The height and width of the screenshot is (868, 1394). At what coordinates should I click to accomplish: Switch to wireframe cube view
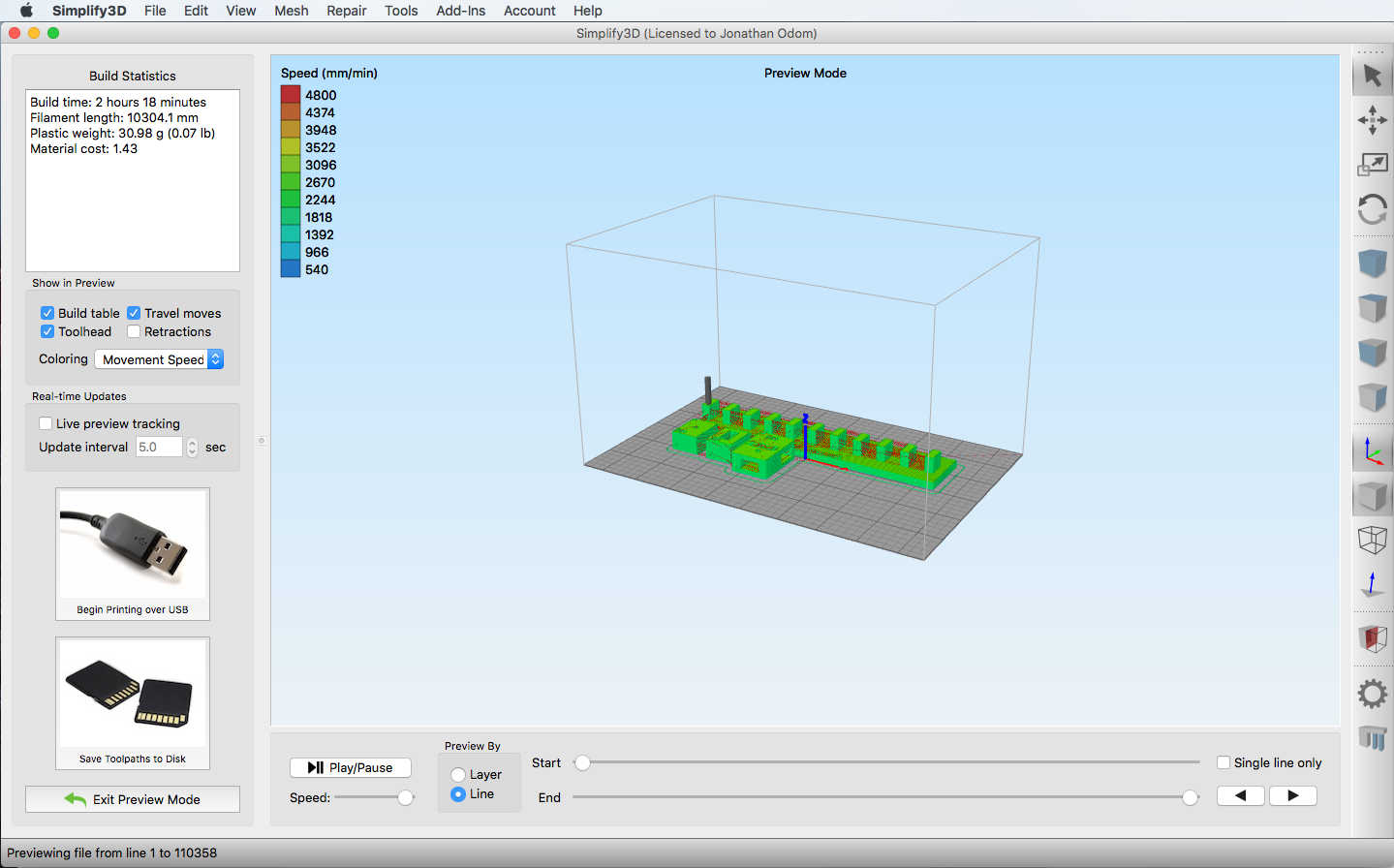coord(1372,540)
